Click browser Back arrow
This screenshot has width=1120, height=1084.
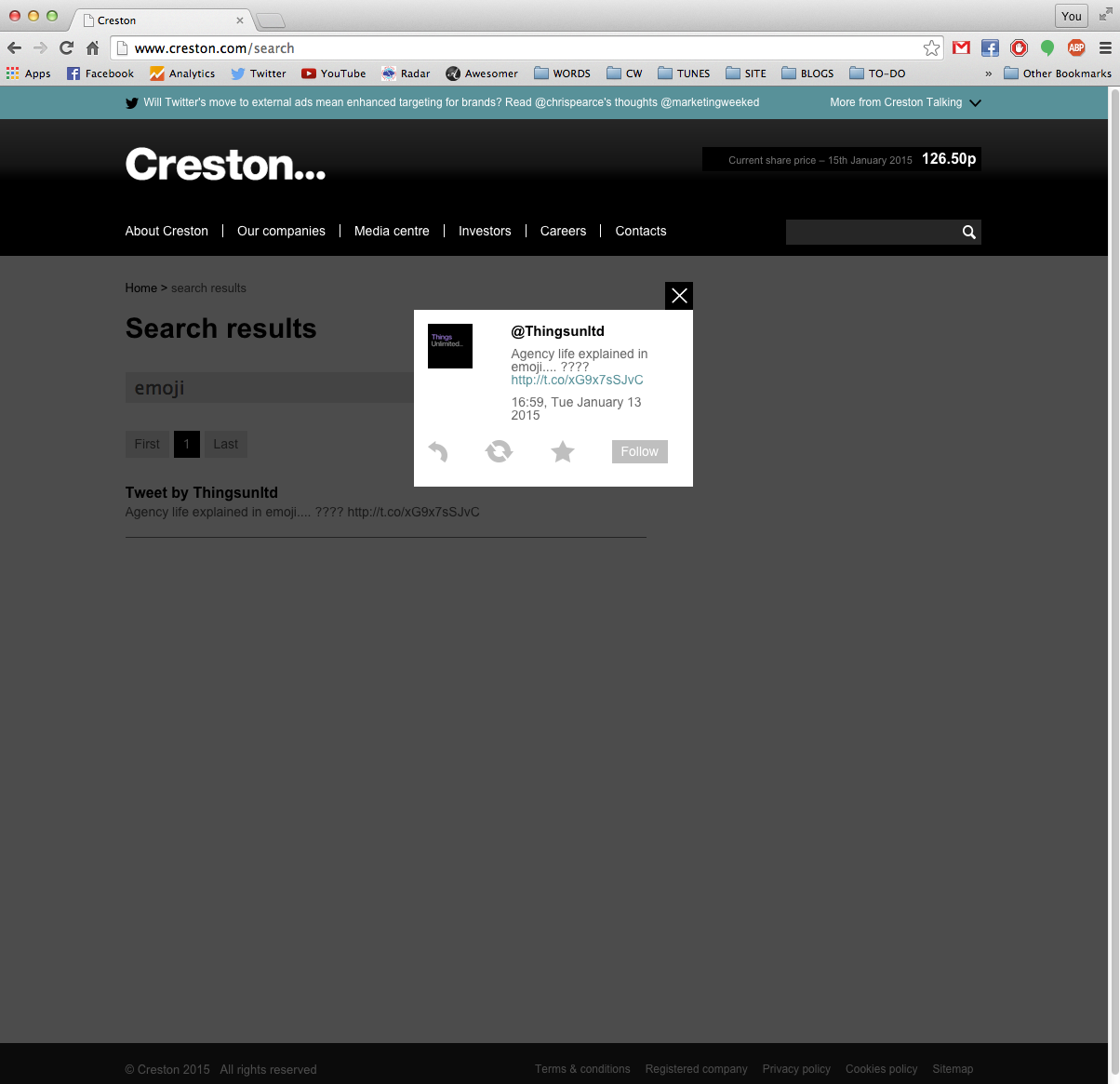coord(14,48)
